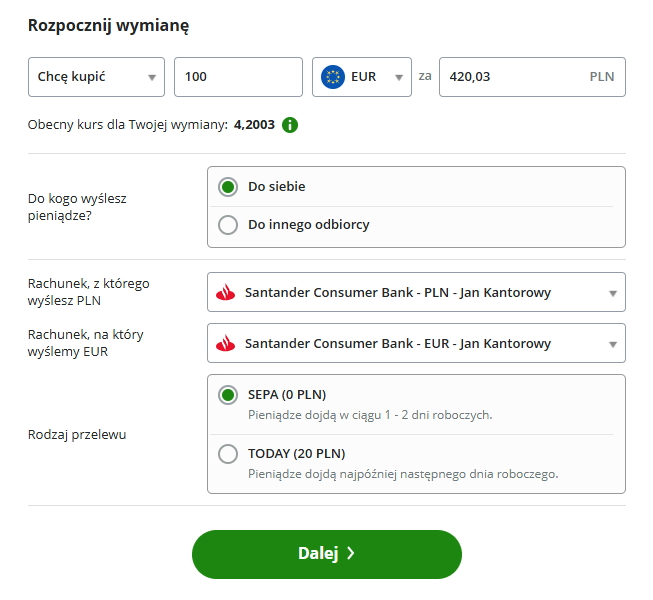The height and width of the screenshot is (600, 653).
Task: Select the 'Do innego odbiorcy' radio option
Action: [228, 225]
